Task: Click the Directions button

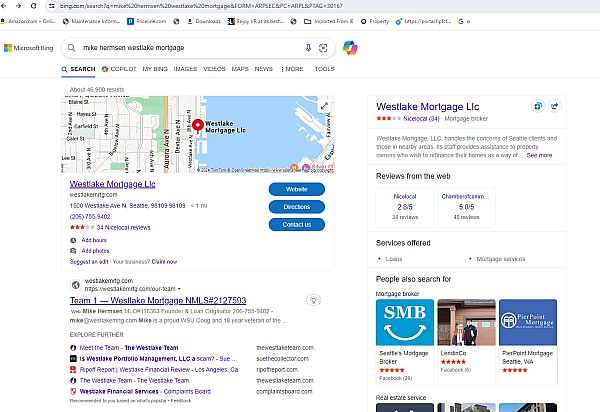Action: [297, 207]
